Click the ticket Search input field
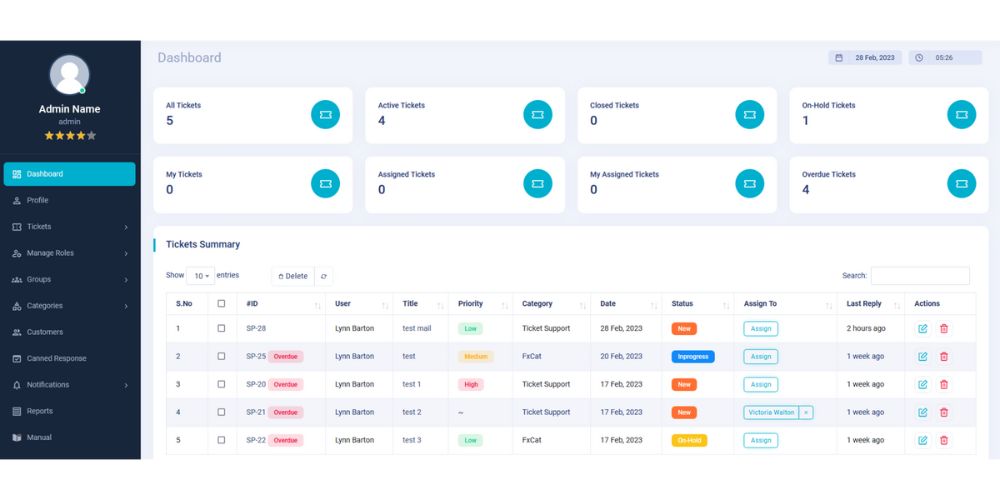Viewport: 1000px width, 500px height. 919,276
